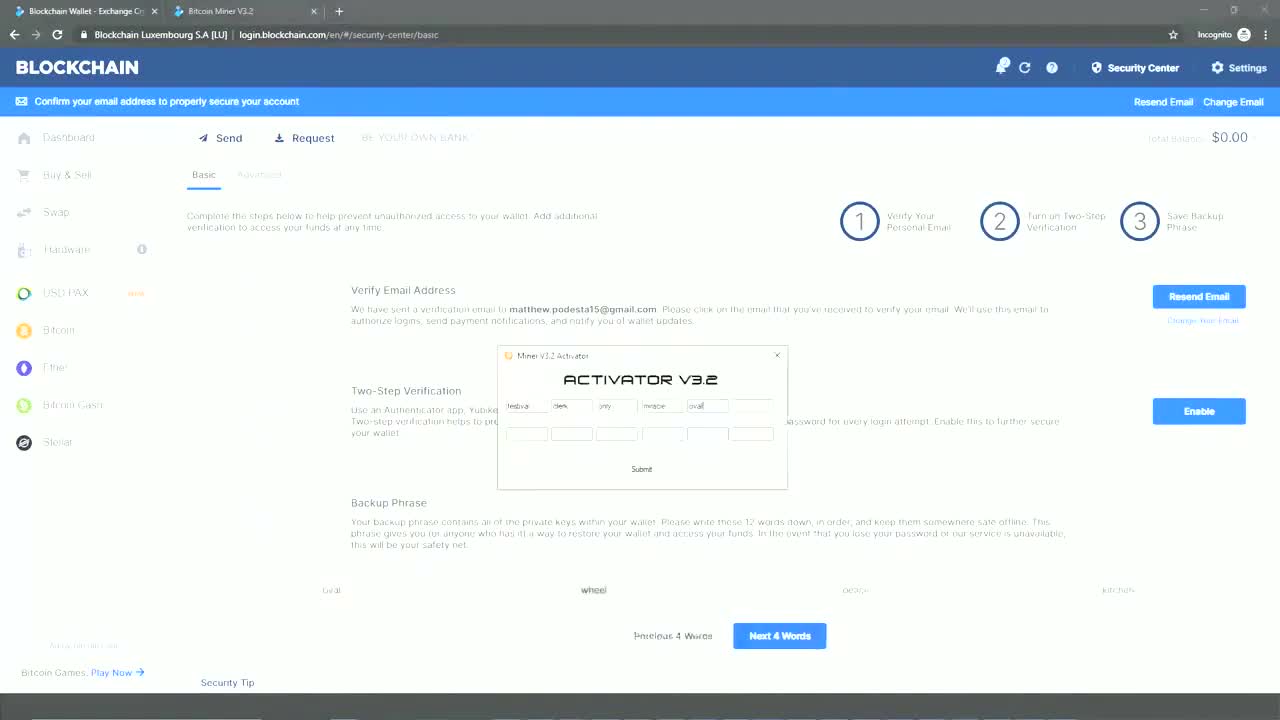
Task: Open the Hardware wallet icon
Action: pyautogui.click(x=24, y=250)
